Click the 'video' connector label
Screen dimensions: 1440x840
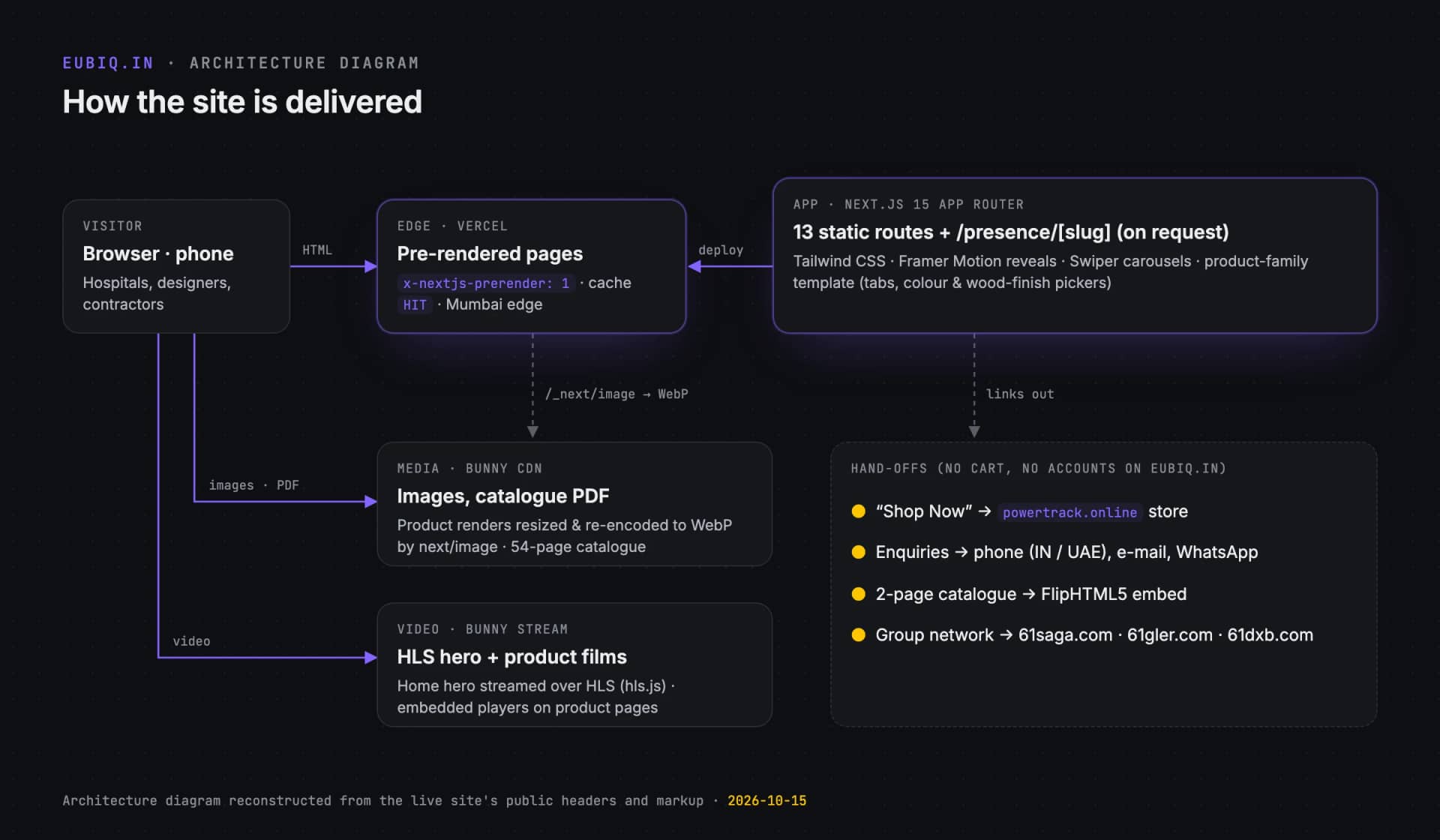(x=191, y=641)
